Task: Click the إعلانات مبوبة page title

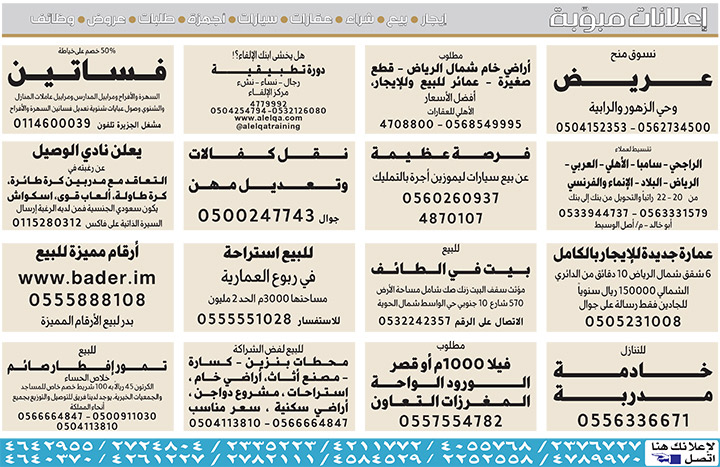Action: click(630, 19)
